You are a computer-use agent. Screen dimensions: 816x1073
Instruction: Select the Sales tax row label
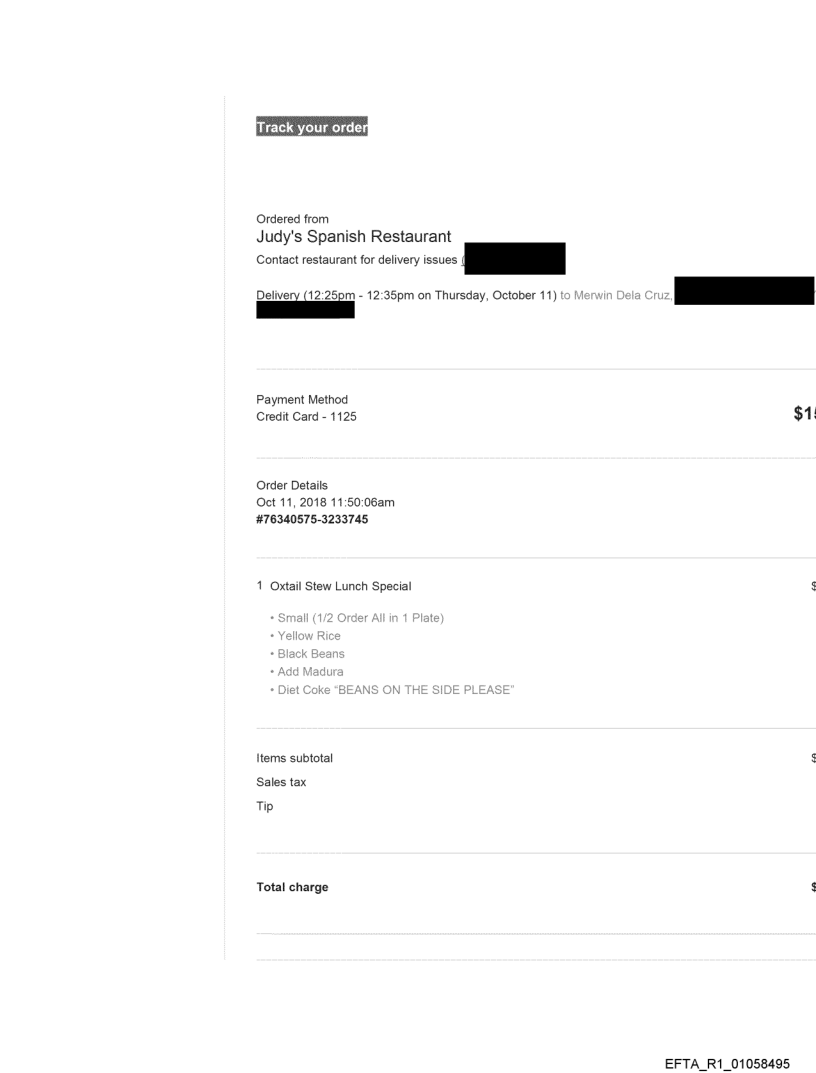click(281, 782)
